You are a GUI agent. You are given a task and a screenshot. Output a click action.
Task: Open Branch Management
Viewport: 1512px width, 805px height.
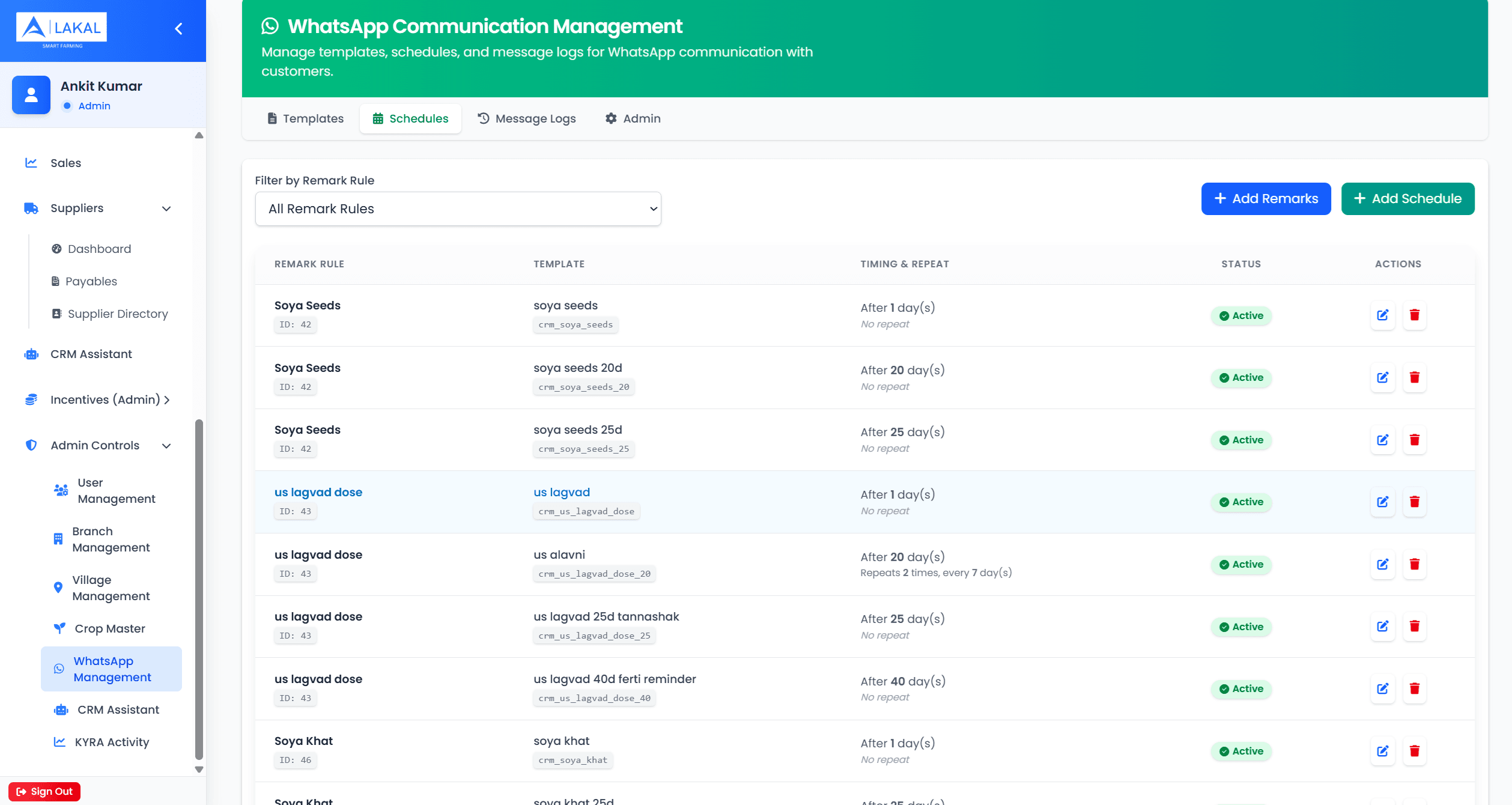[111, 539]
